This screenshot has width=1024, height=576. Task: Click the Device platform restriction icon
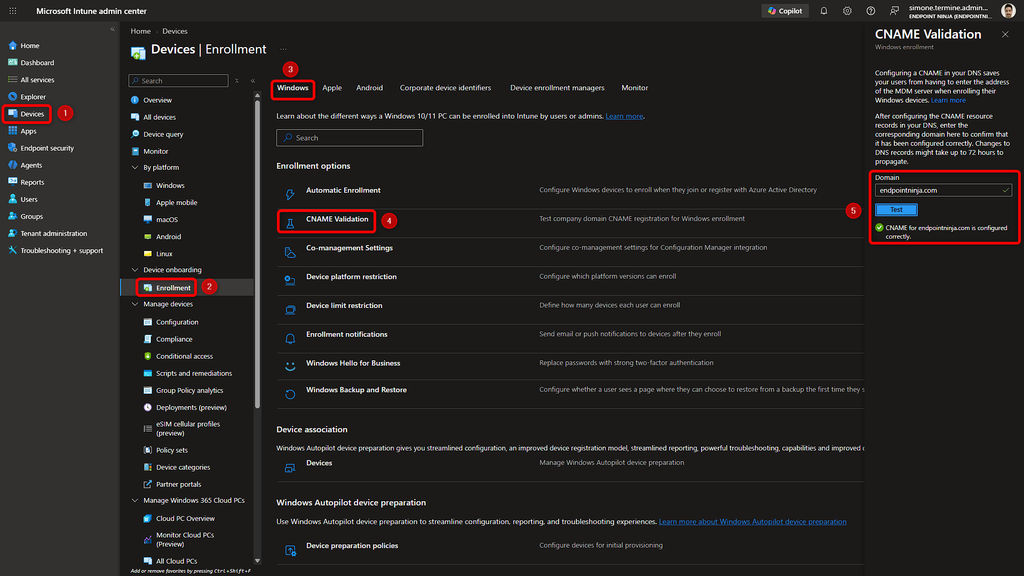290,281
